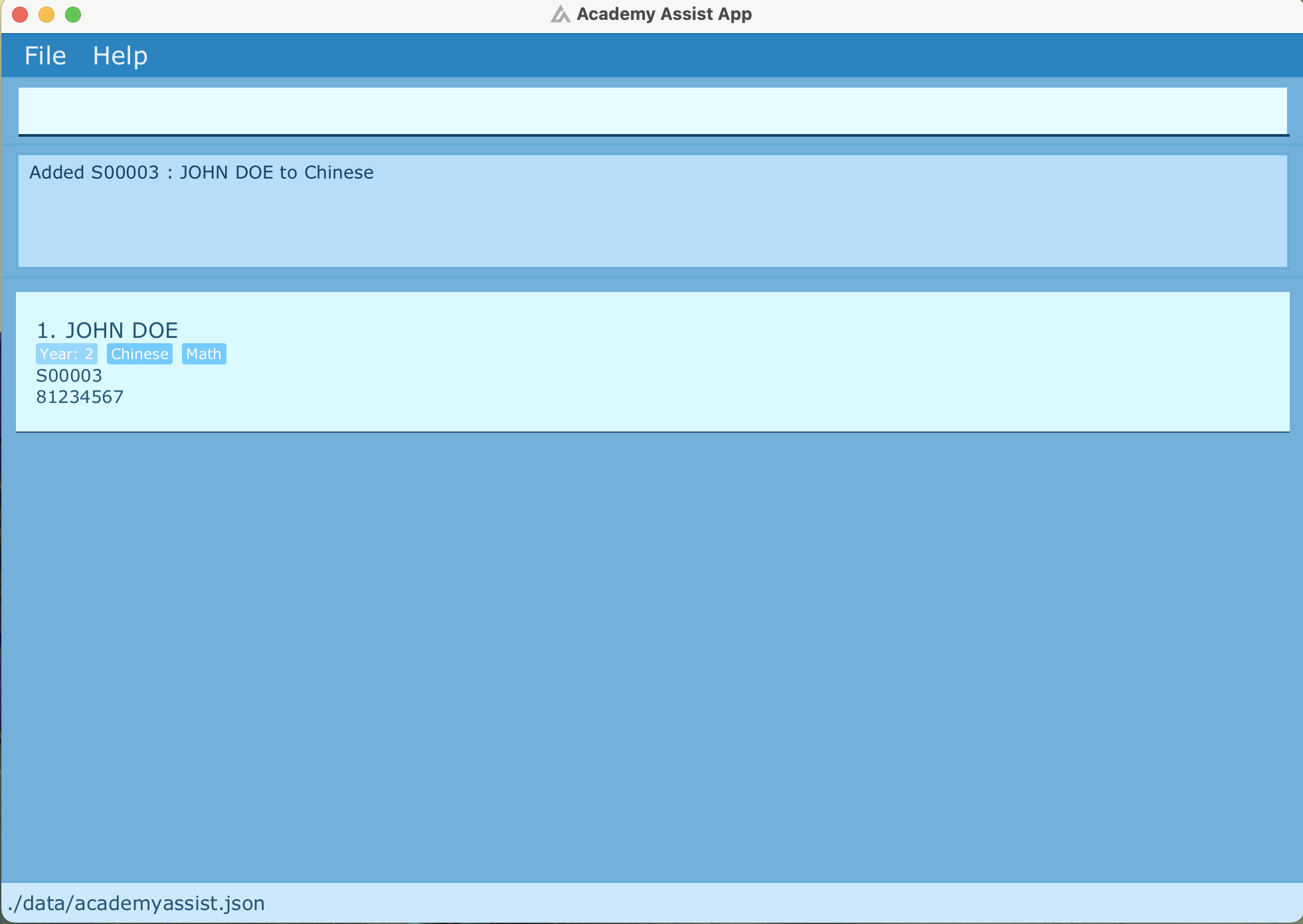The height and width of the screenshot is (924, 1303).
Task: Maximize window using green button
Action: 73,14
